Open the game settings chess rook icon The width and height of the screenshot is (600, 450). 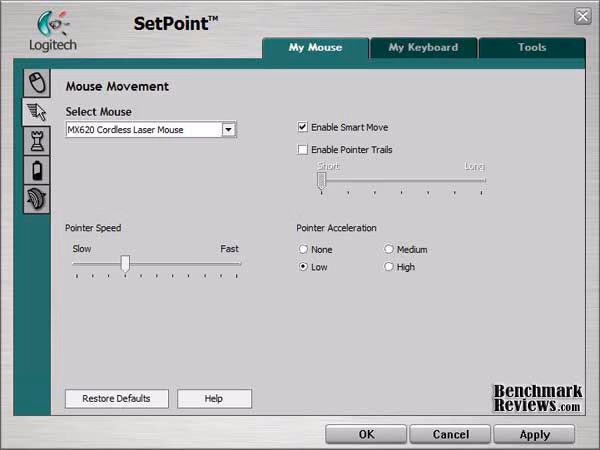pos(37,141)
